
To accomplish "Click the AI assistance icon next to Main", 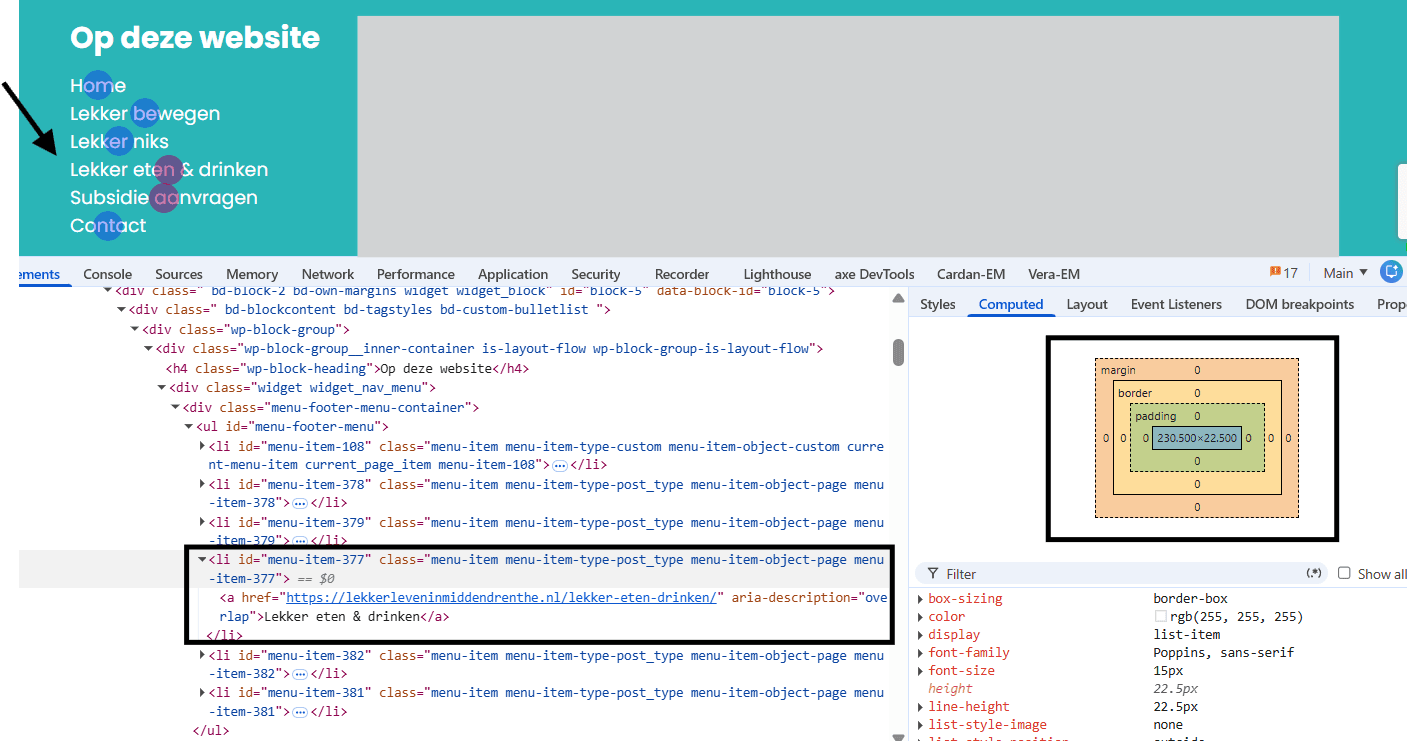I will tap(1391, 272).
